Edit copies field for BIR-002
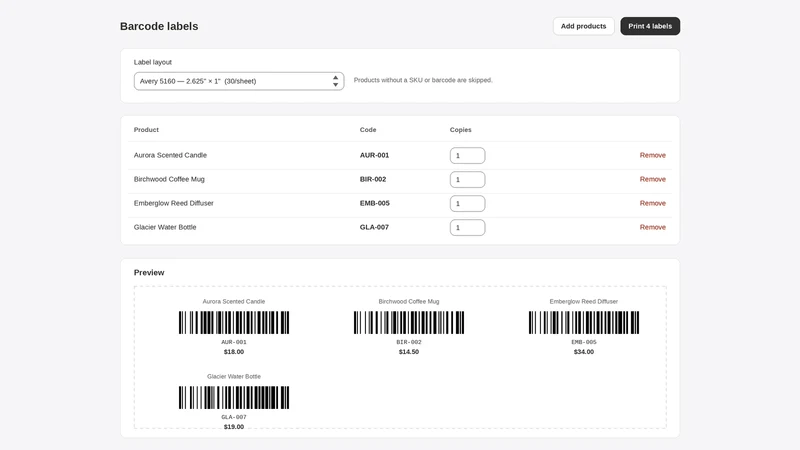800x450 pixels. coord(467,180)
